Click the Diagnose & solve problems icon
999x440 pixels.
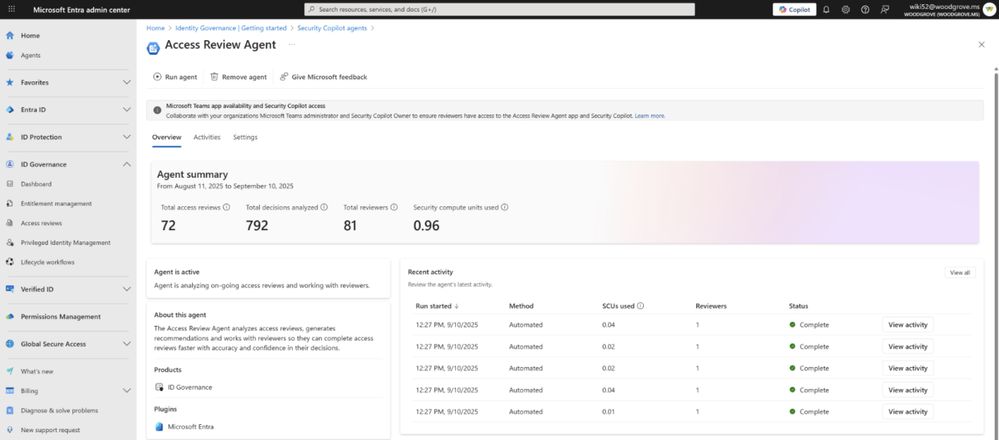point(10,411)
